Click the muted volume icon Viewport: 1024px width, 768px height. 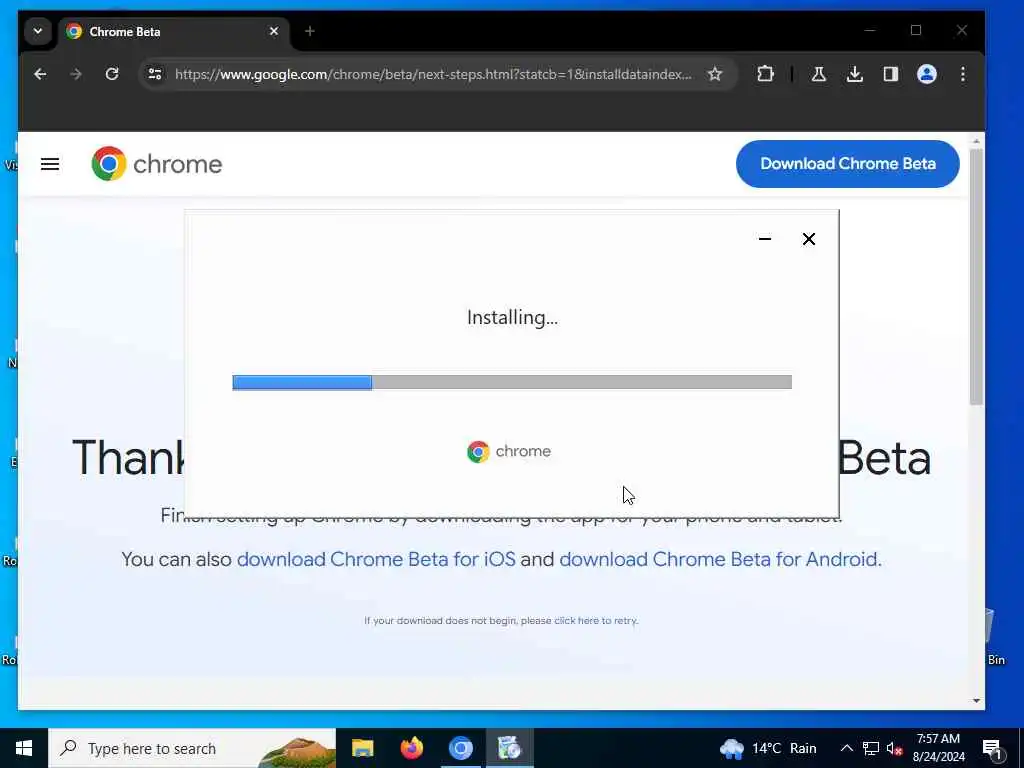click(x=895, y=748)
